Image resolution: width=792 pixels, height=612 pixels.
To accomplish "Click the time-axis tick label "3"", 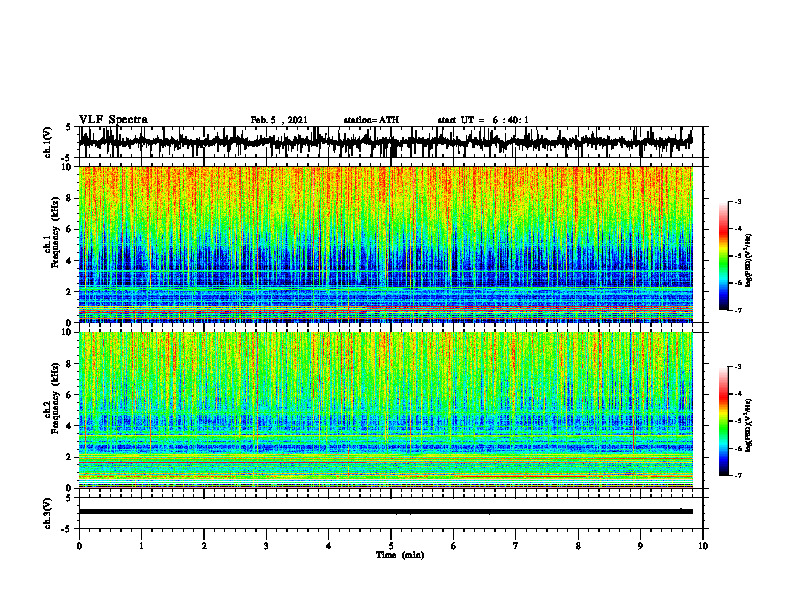I will point(266,546).
